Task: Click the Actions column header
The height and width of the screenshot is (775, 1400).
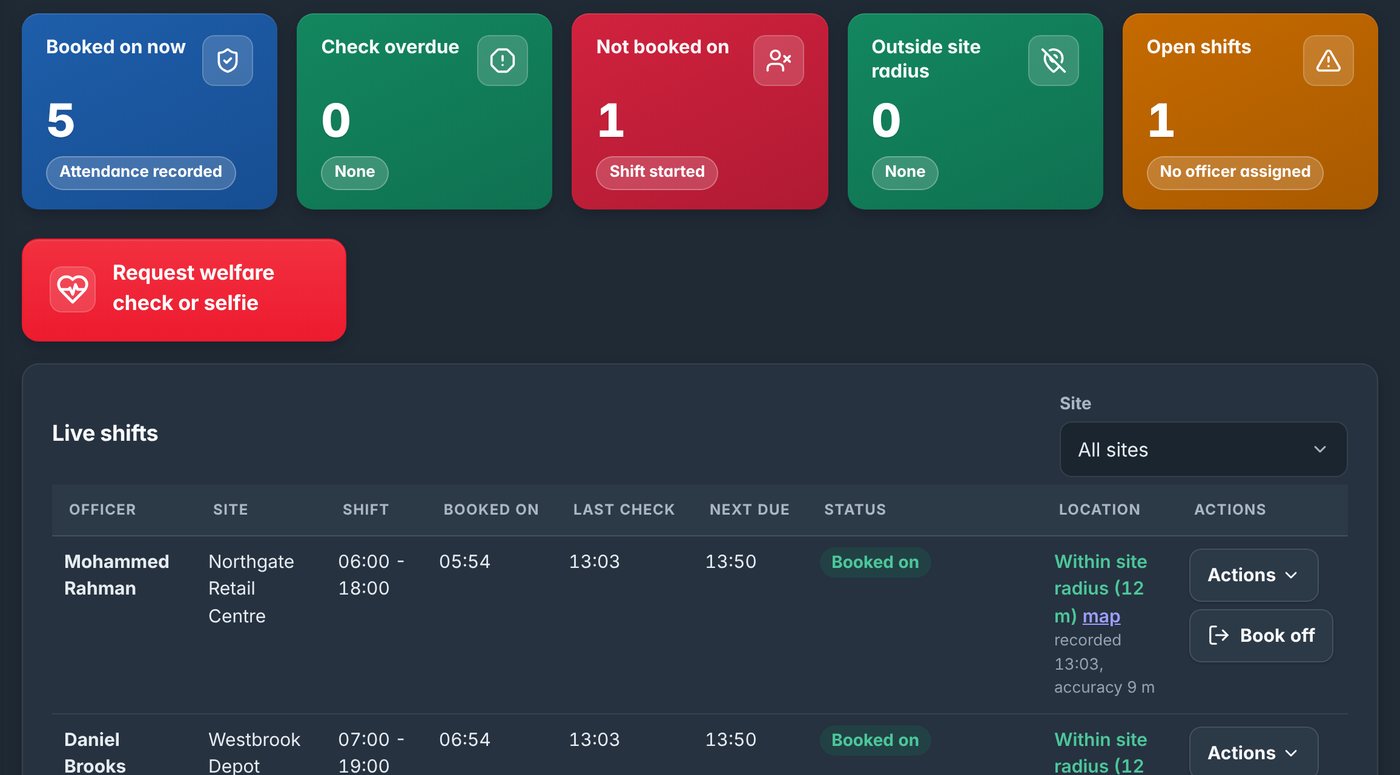Action: pos(1230,509)
